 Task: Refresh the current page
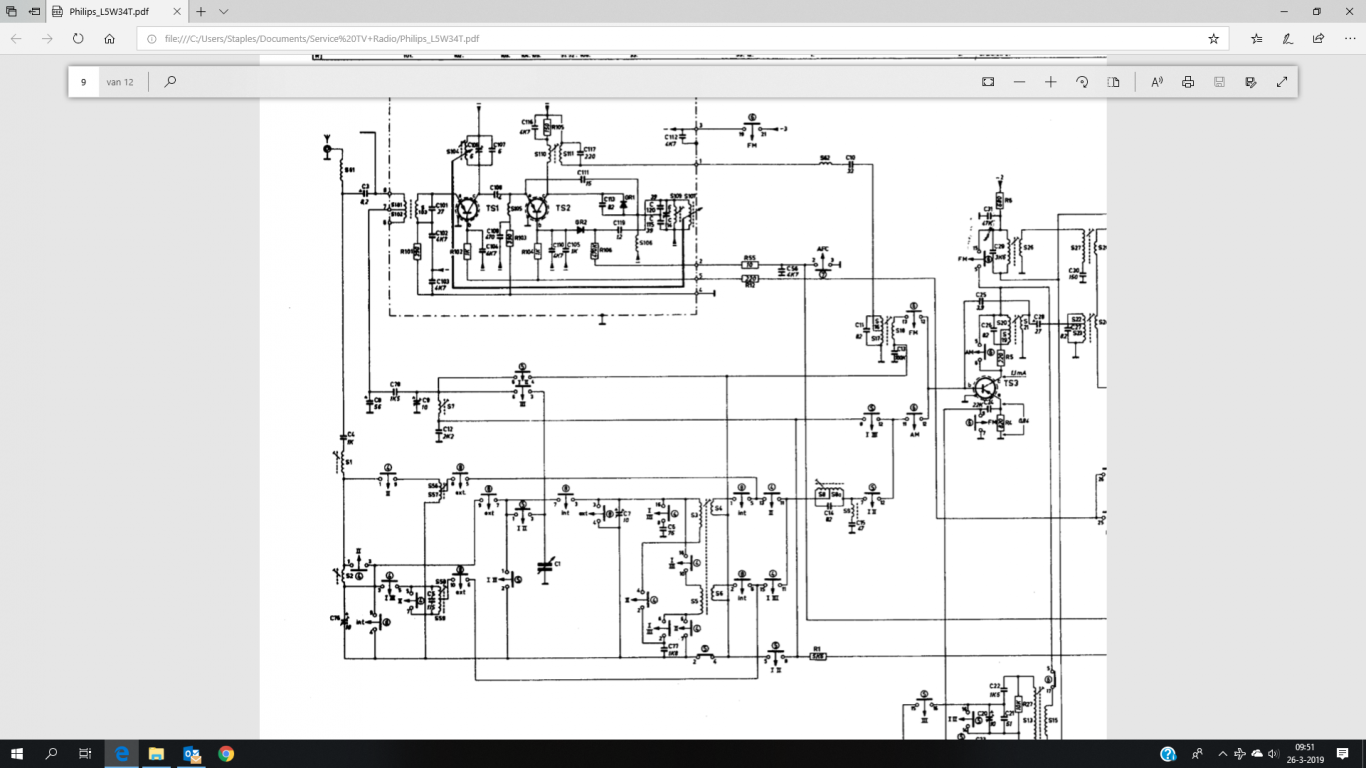(78, 39)
